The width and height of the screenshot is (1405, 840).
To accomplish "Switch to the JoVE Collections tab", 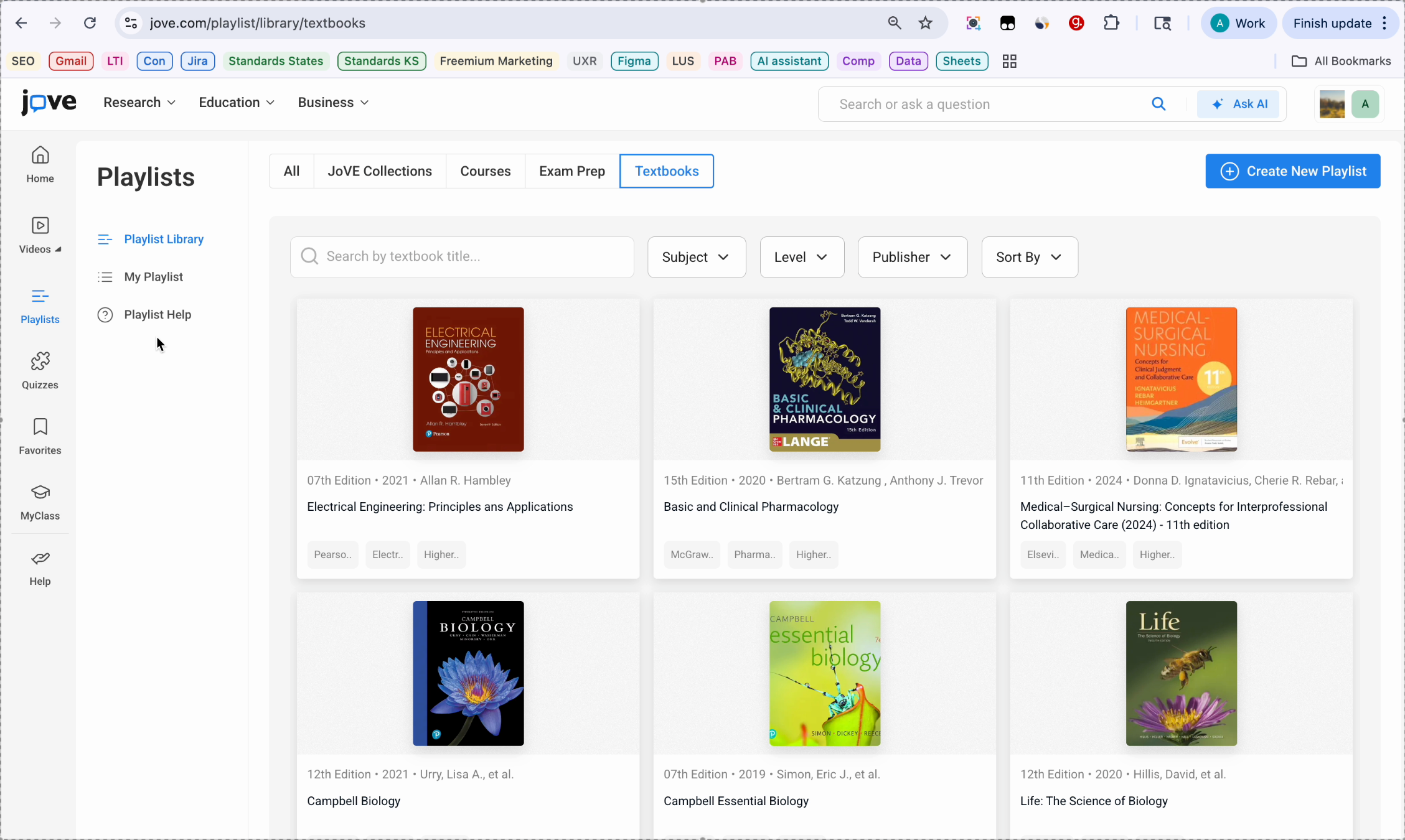I will click(x=380, y=171).
